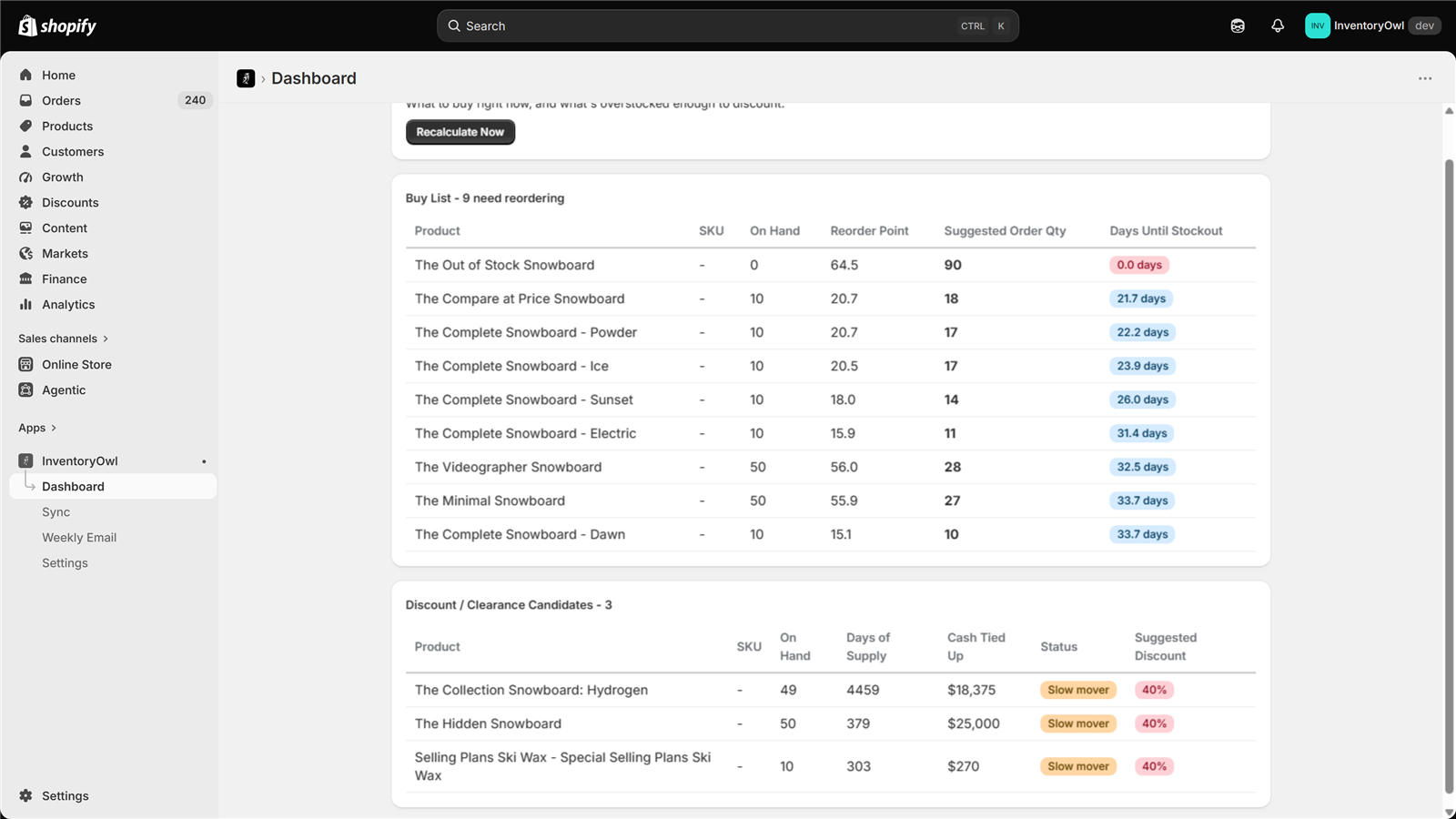Screen dimensions: 1456x819
Task: Click the Recalculate Now button
Action: point(460,132)
